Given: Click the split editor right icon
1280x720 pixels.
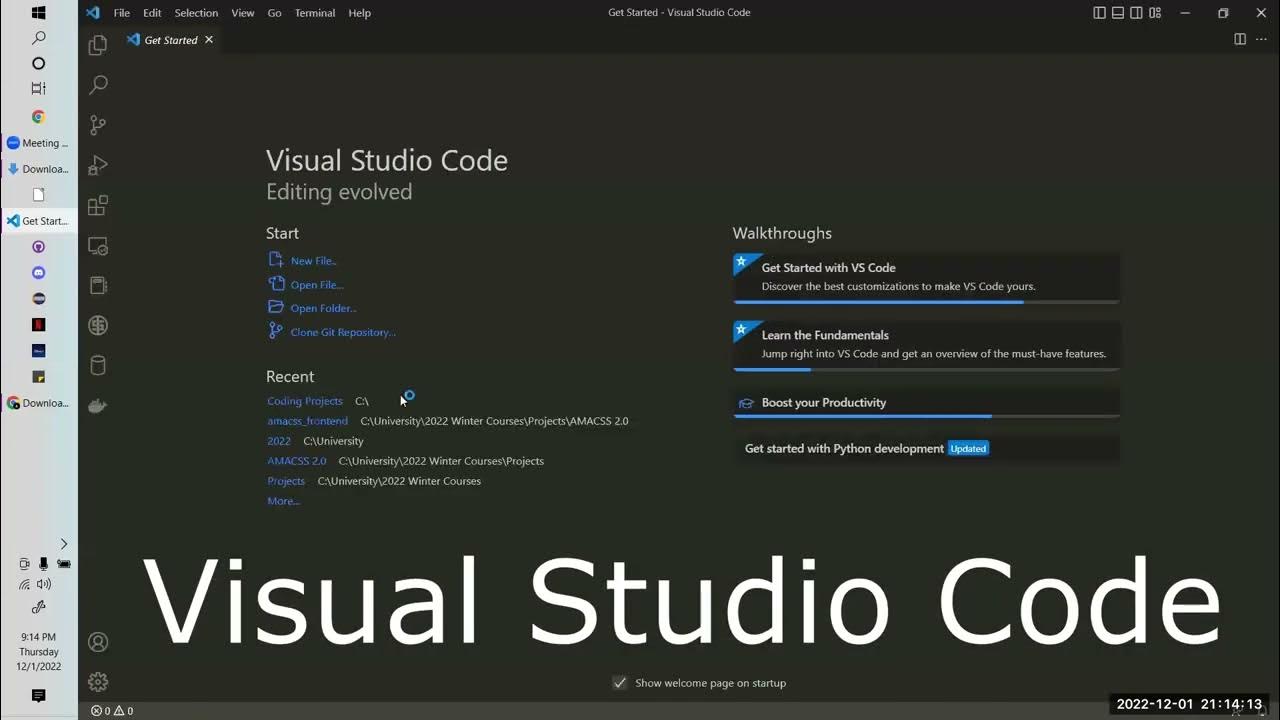Looking at the screenshot, I should [1240, 39].
